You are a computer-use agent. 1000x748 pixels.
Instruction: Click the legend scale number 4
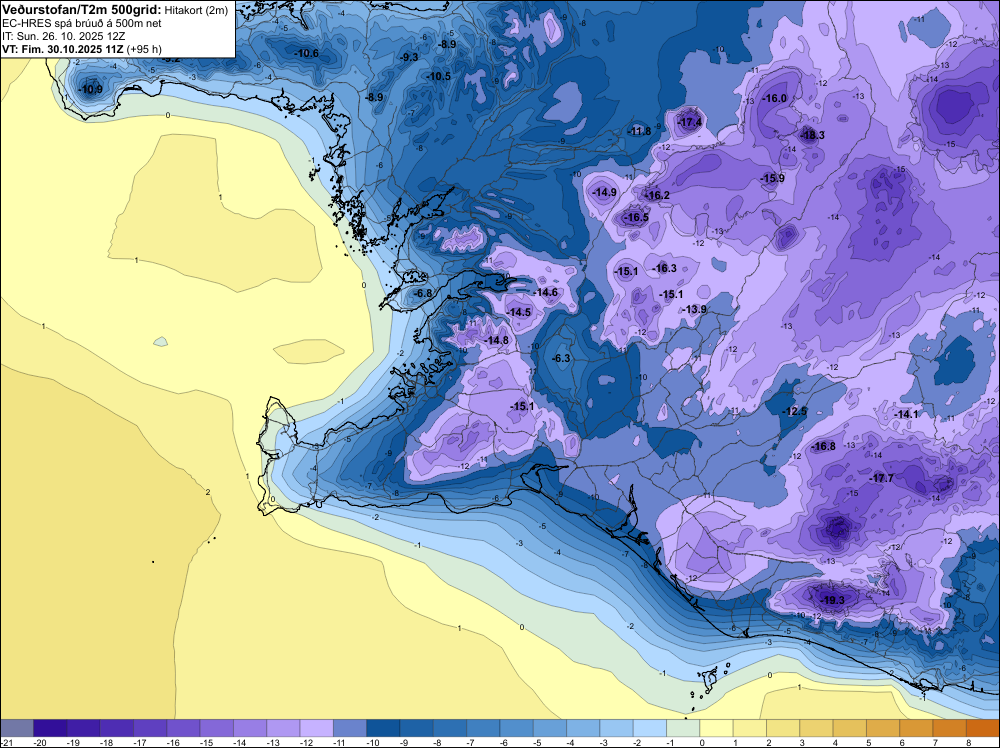point(835,743)
